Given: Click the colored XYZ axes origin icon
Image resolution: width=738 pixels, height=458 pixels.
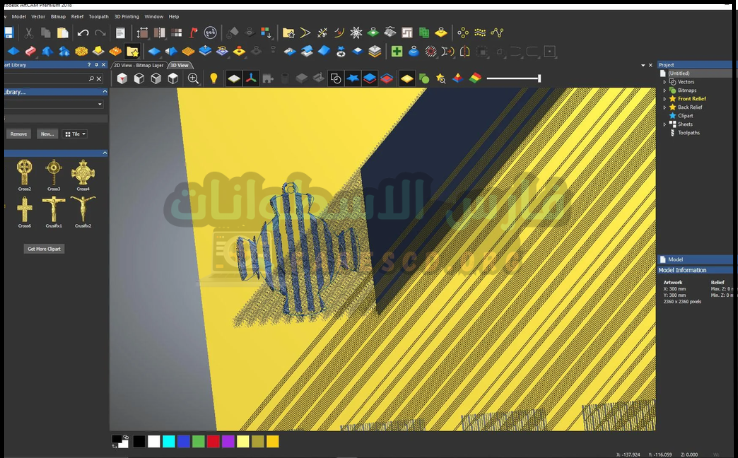Looking at the screenshot, I should click(x=253, y=78).
